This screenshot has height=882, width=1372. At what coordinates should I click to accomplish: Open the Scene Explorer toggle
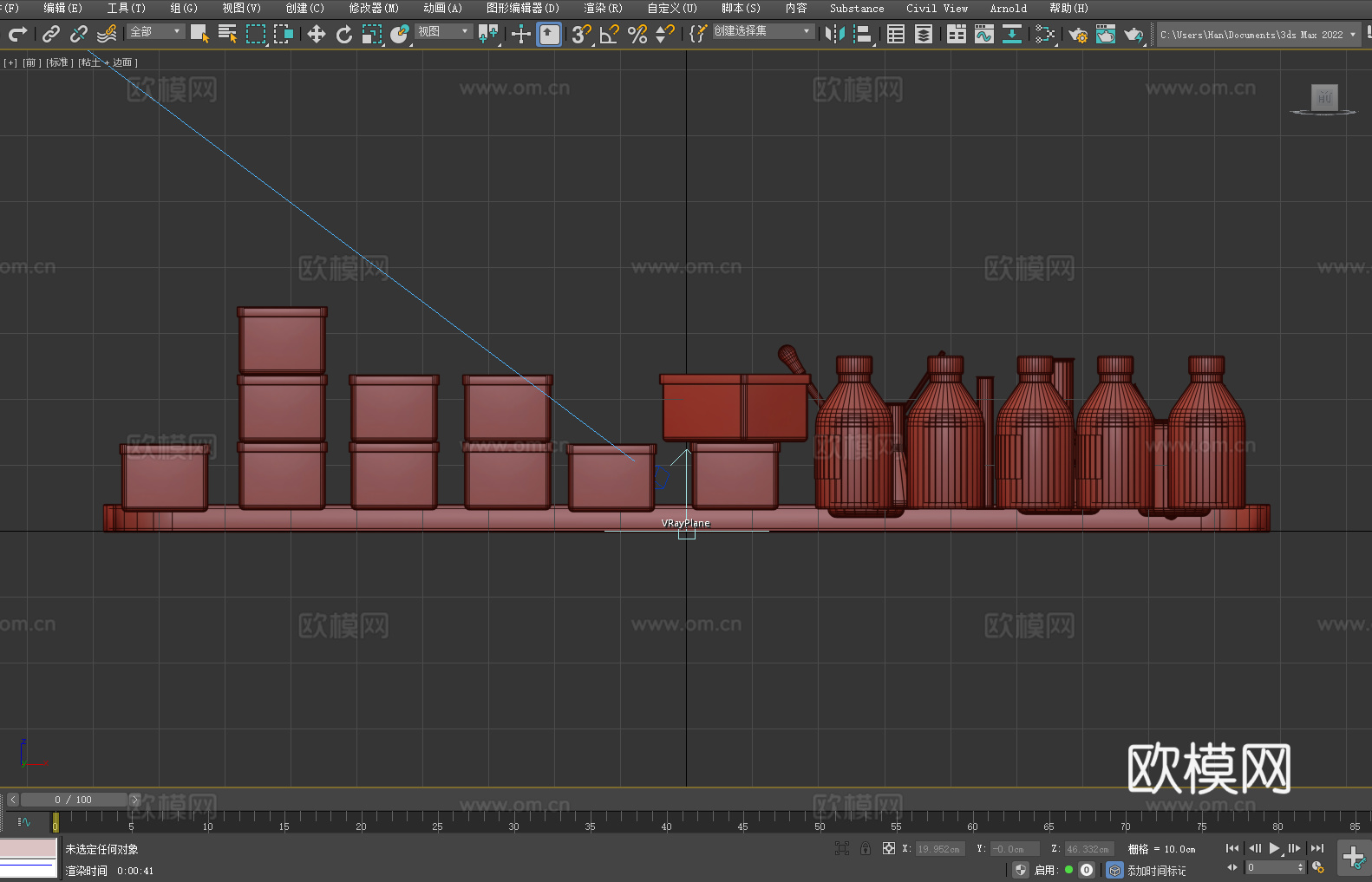[x=896, y=34]
